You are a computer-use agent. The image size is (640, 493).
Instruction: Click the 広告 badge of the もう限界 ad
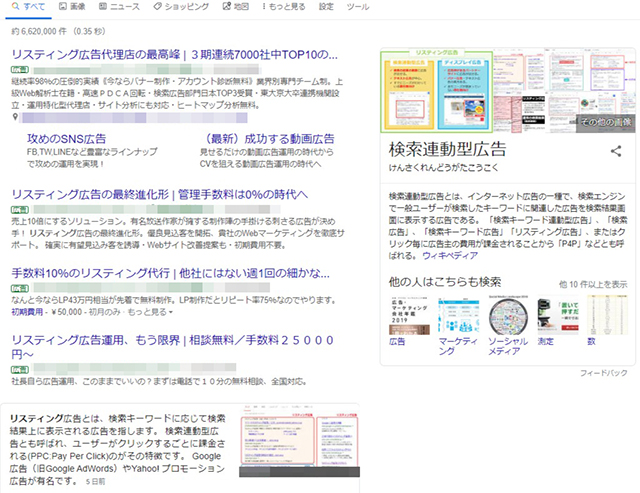[x=20, y=370]
